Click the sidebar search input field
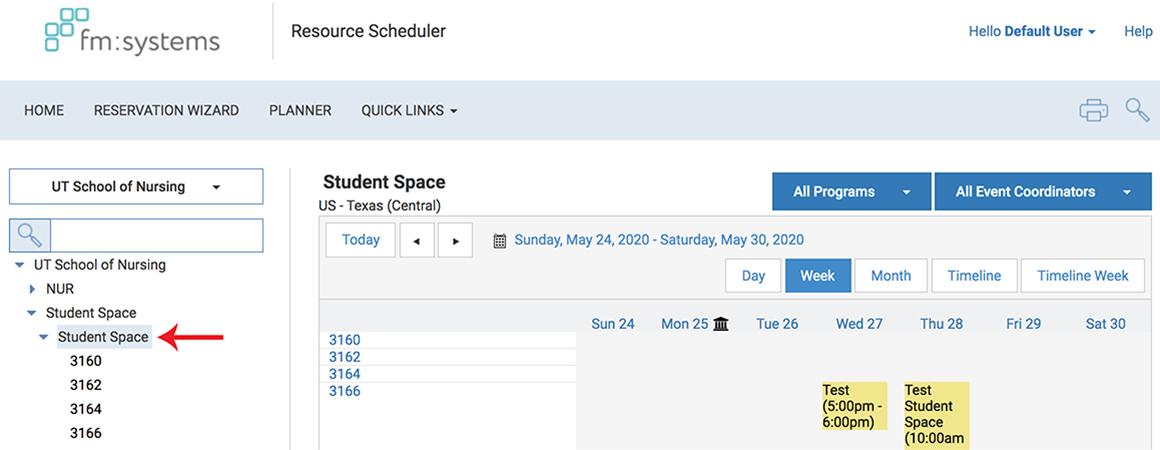The height and width of the screenshot is (450, 1160). (156, 236)
